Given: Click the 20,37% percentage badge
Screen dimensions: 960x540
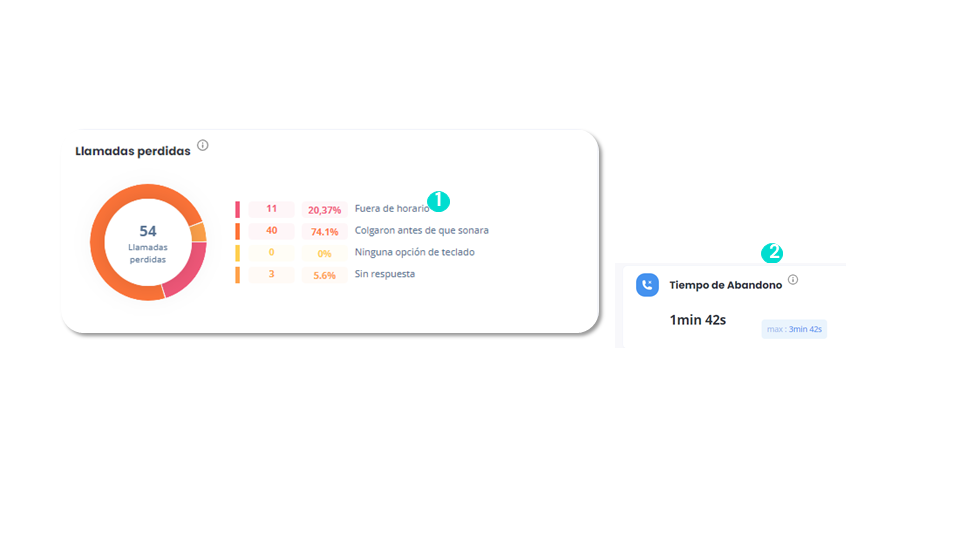Looking at the screenshot, I should click(324, 210).
